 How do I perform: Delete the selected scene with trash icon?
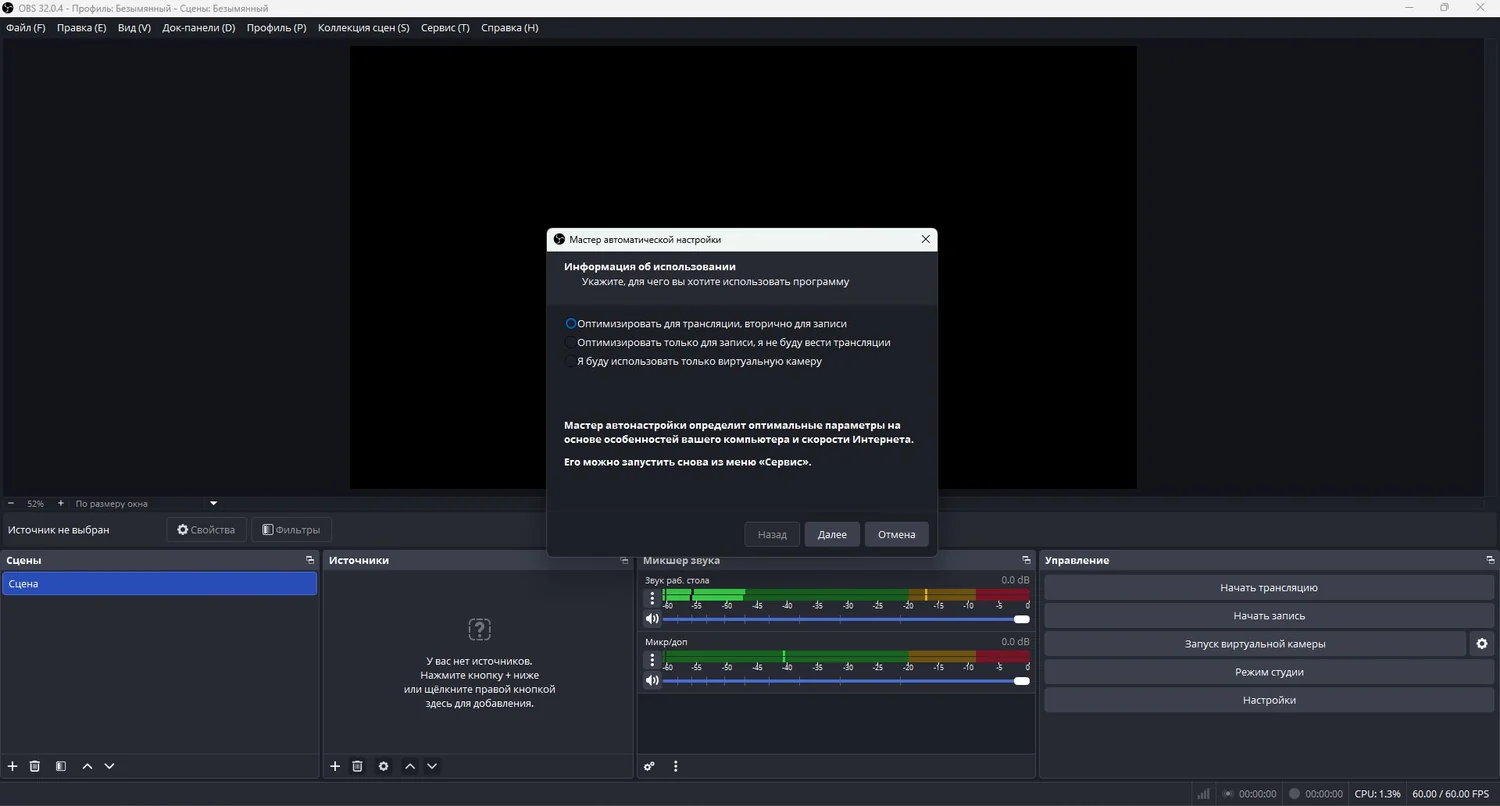(35, 766)
